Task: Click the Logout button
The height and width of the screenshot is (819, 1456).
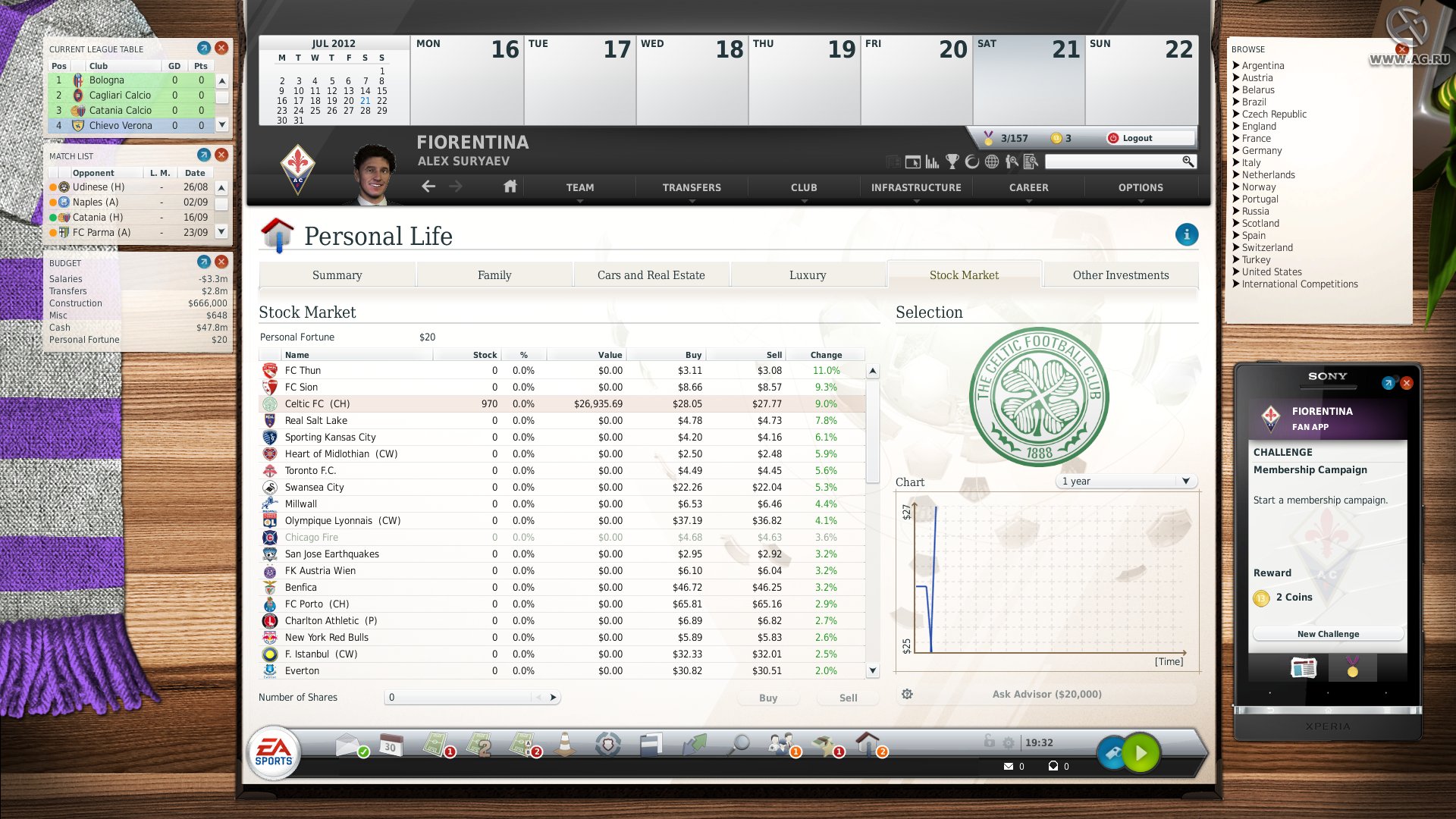Action: [1136, 138]
